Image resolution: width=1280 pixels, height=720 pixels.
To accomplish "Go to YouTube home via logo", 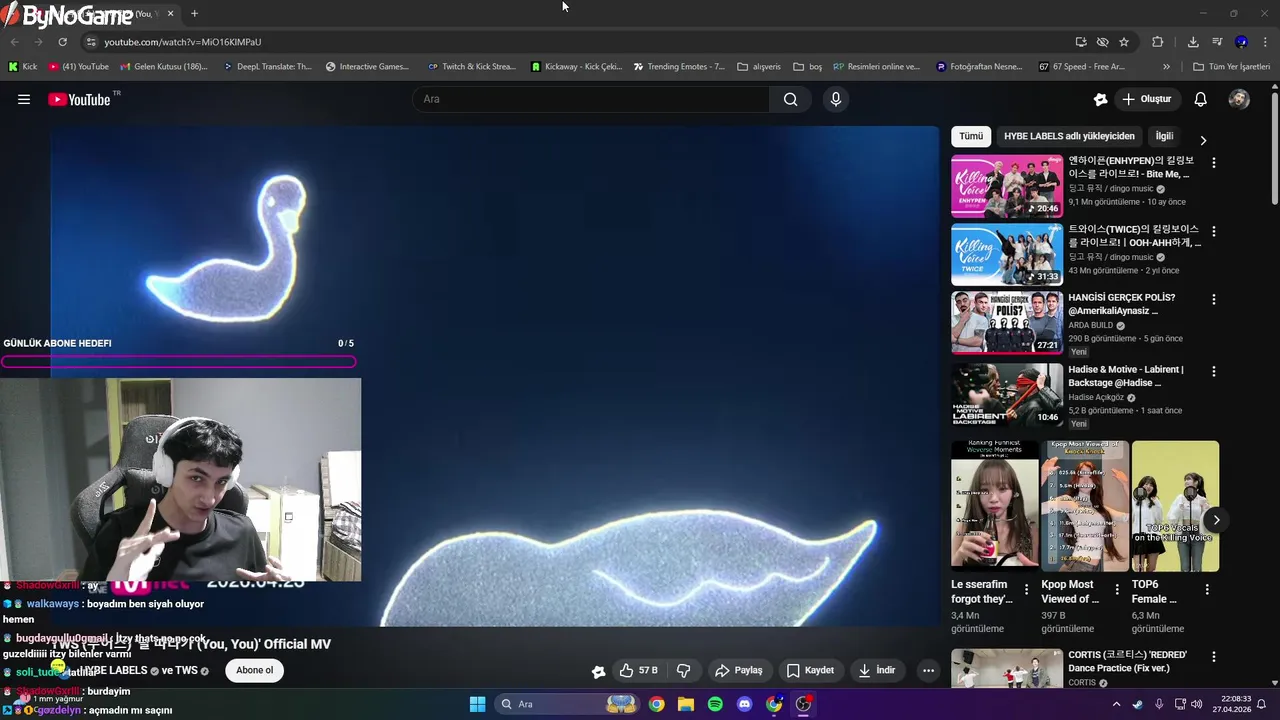I will pos(79,99).
